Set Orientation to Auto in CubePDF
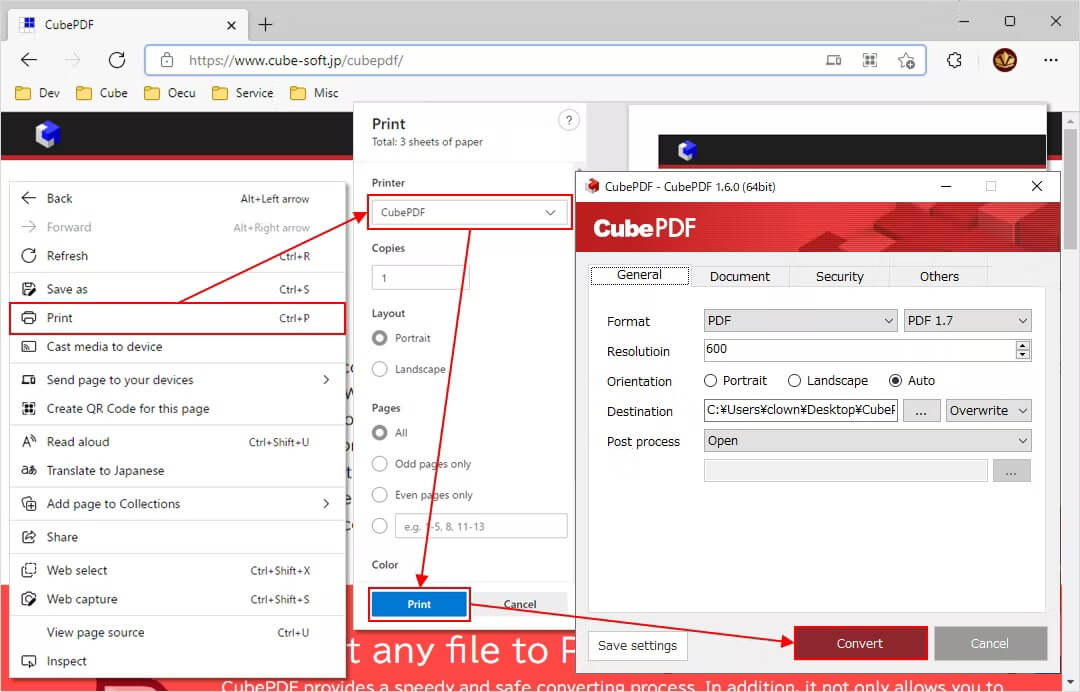 click(x=897, y=380)
